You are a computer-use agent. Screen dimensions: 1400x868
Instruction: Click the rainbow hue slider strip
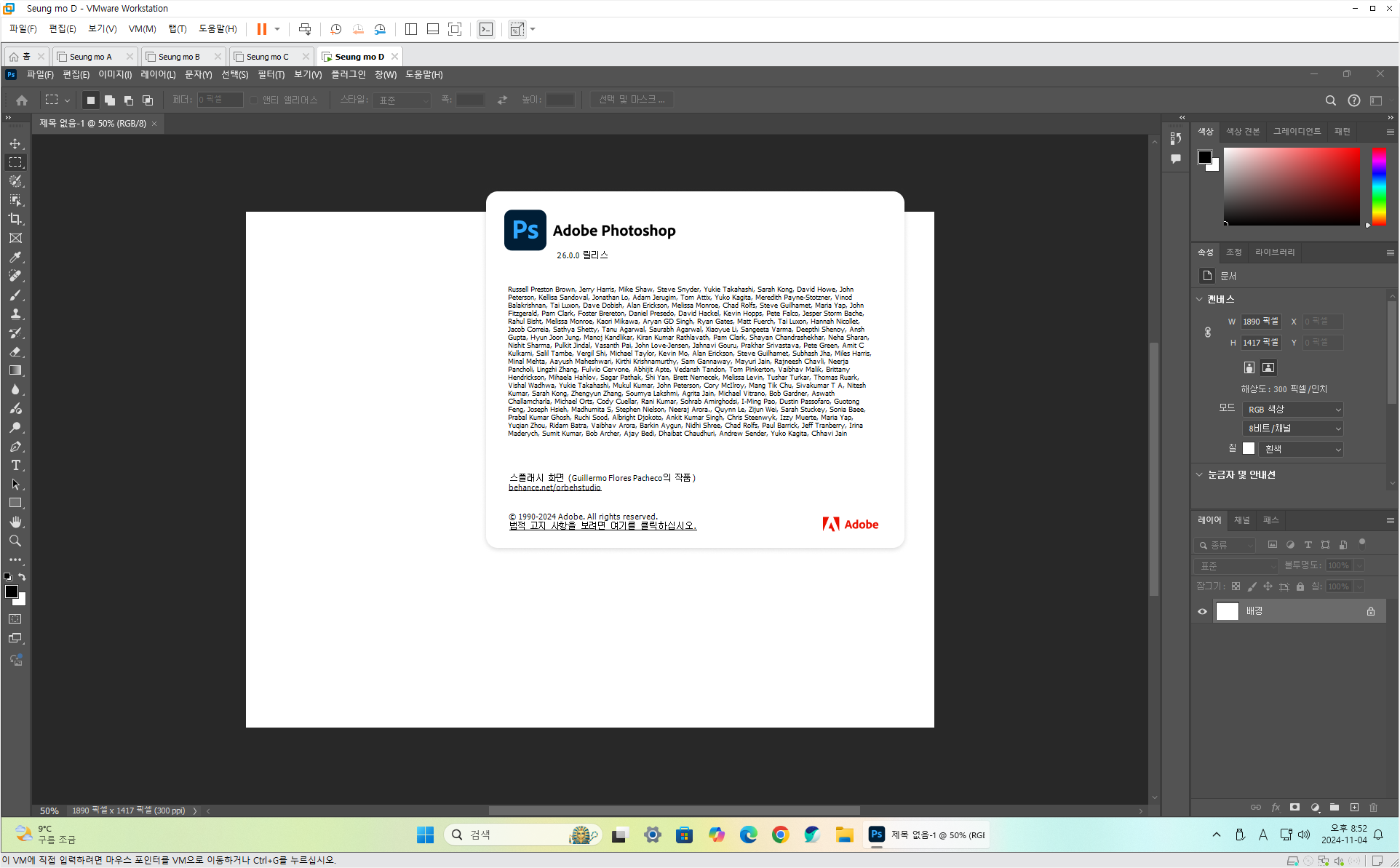click(1379, 186)
